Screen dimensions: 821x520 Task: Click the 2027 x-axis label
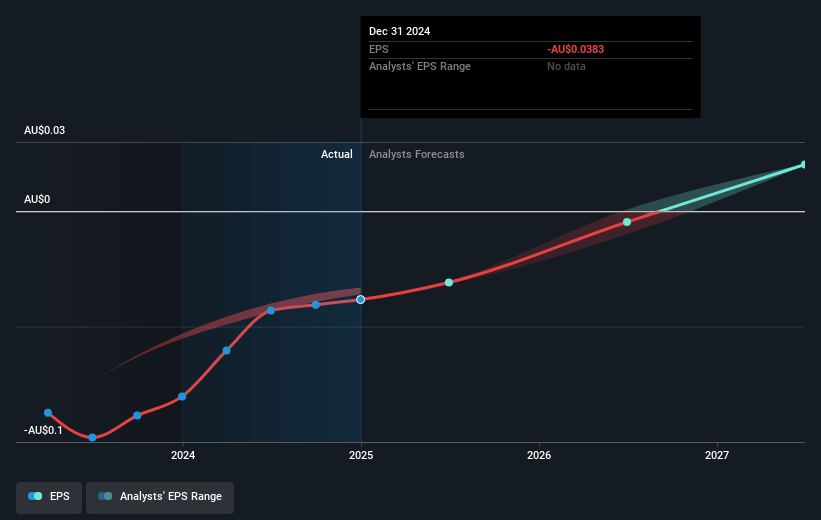pyautogui.click(x=717, y=456)
